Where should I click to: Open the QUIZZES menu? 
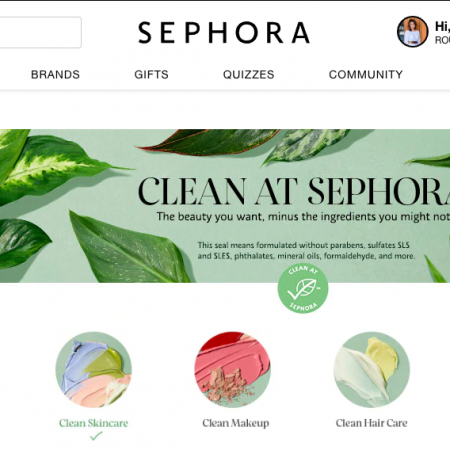(249, 74)
